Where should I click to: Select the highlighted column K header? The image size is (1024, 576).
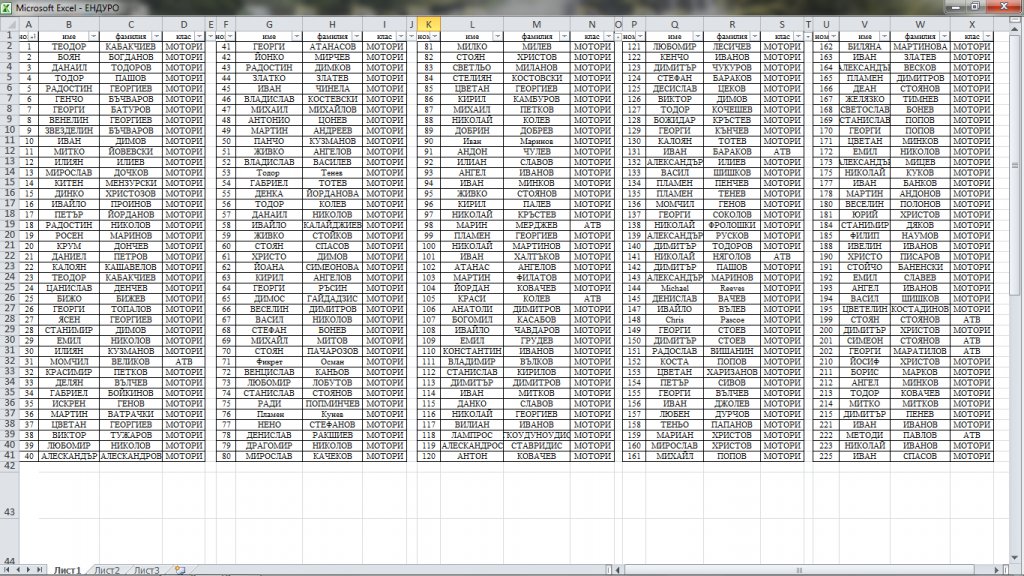(428, 23)
